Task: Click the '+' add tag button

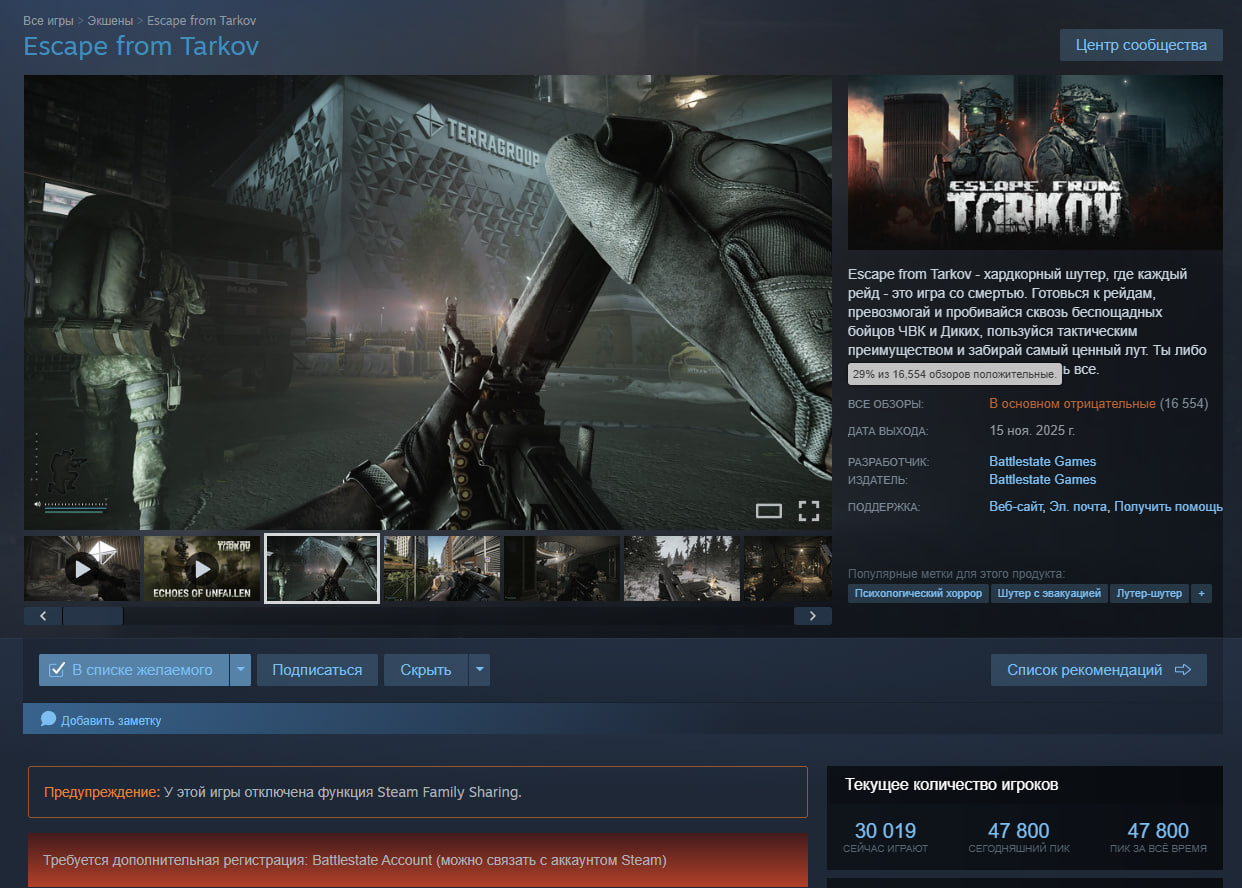Action: [1201, 594]
